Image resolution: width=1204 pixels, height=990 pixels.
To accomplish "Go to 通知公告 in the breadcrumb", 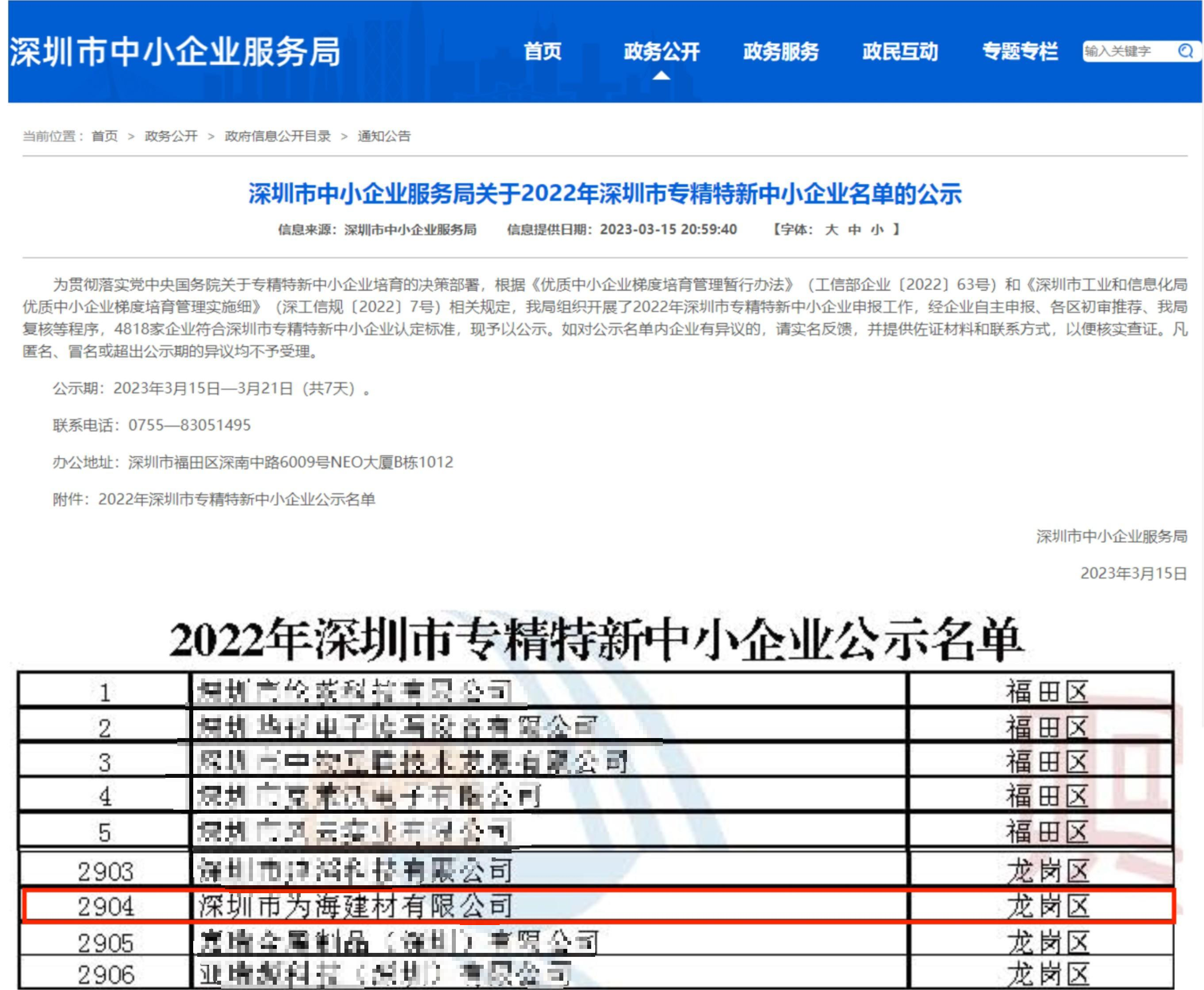I will (x=384, y=136).
